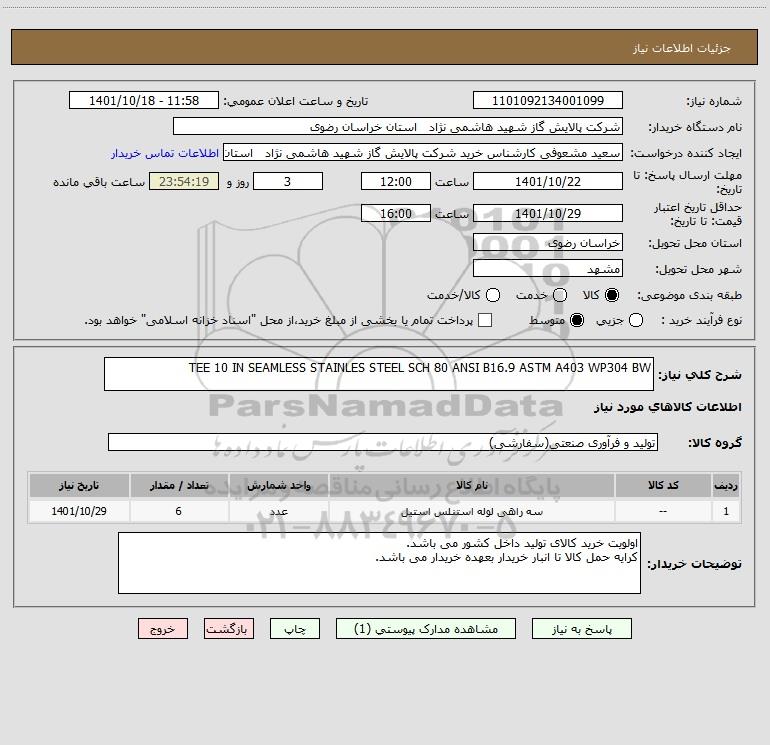This screenshot has height=745, width=770.
Task: Click the استان محل تحویل label
Action: [x=695, y=243]
